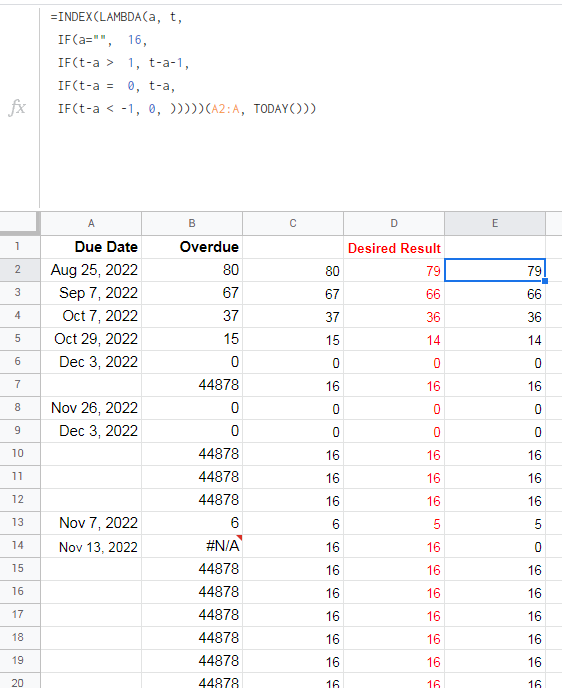
Task: Click inside the formula bar text
Action: 183,63
